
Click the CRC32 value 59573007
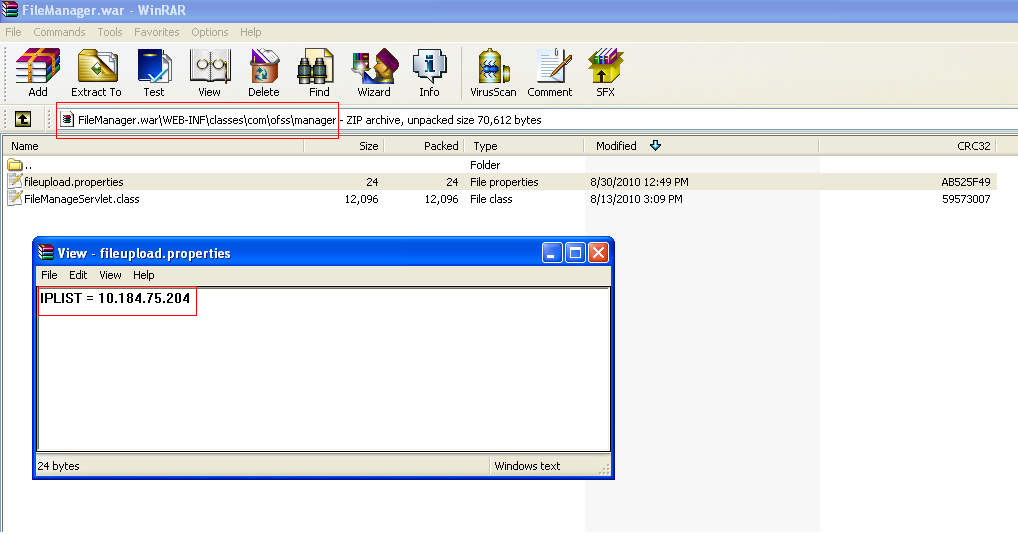tap(966, 199)
